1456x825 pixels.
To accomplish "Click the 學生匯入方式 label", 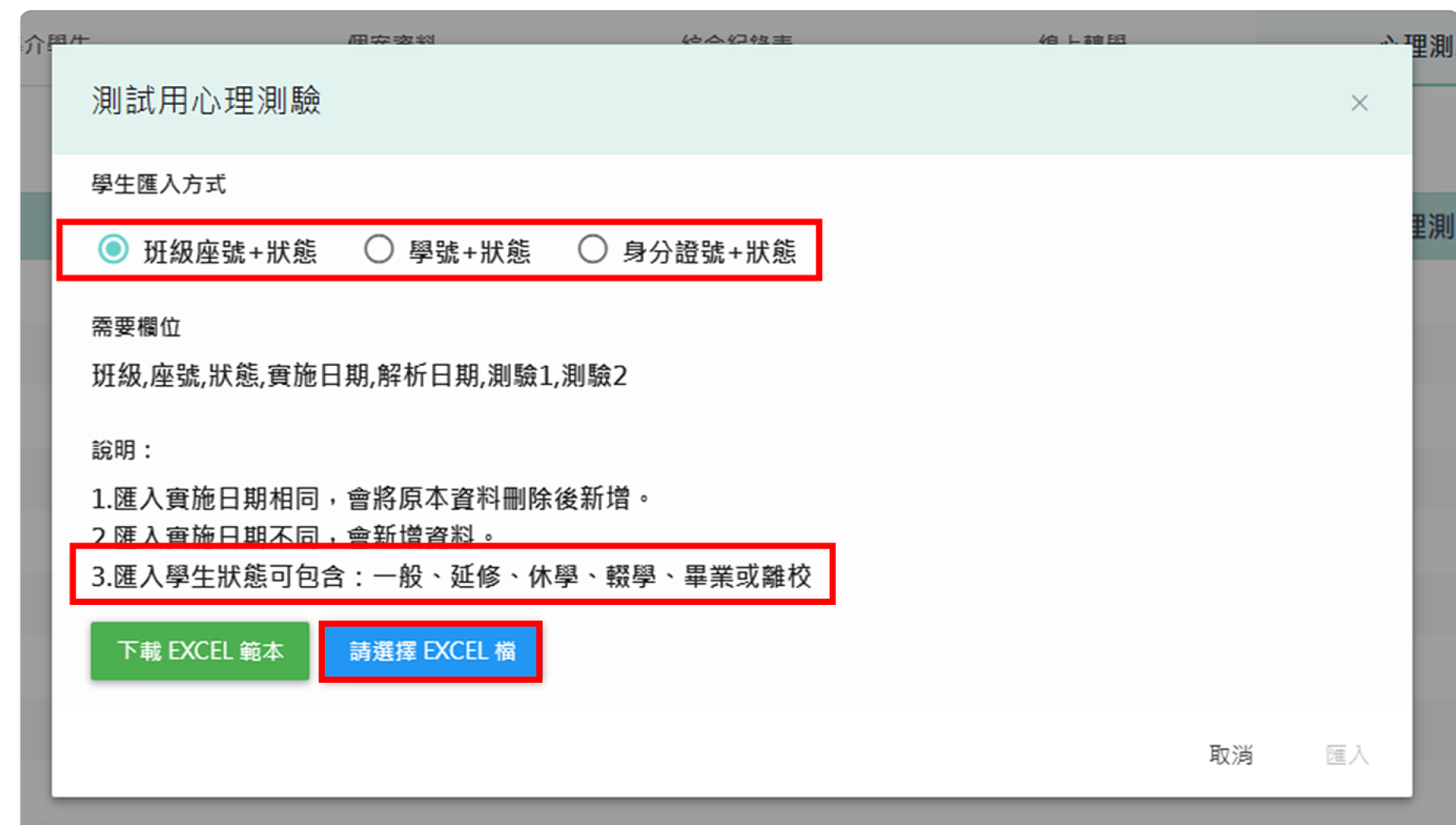I will coord(159,185).
